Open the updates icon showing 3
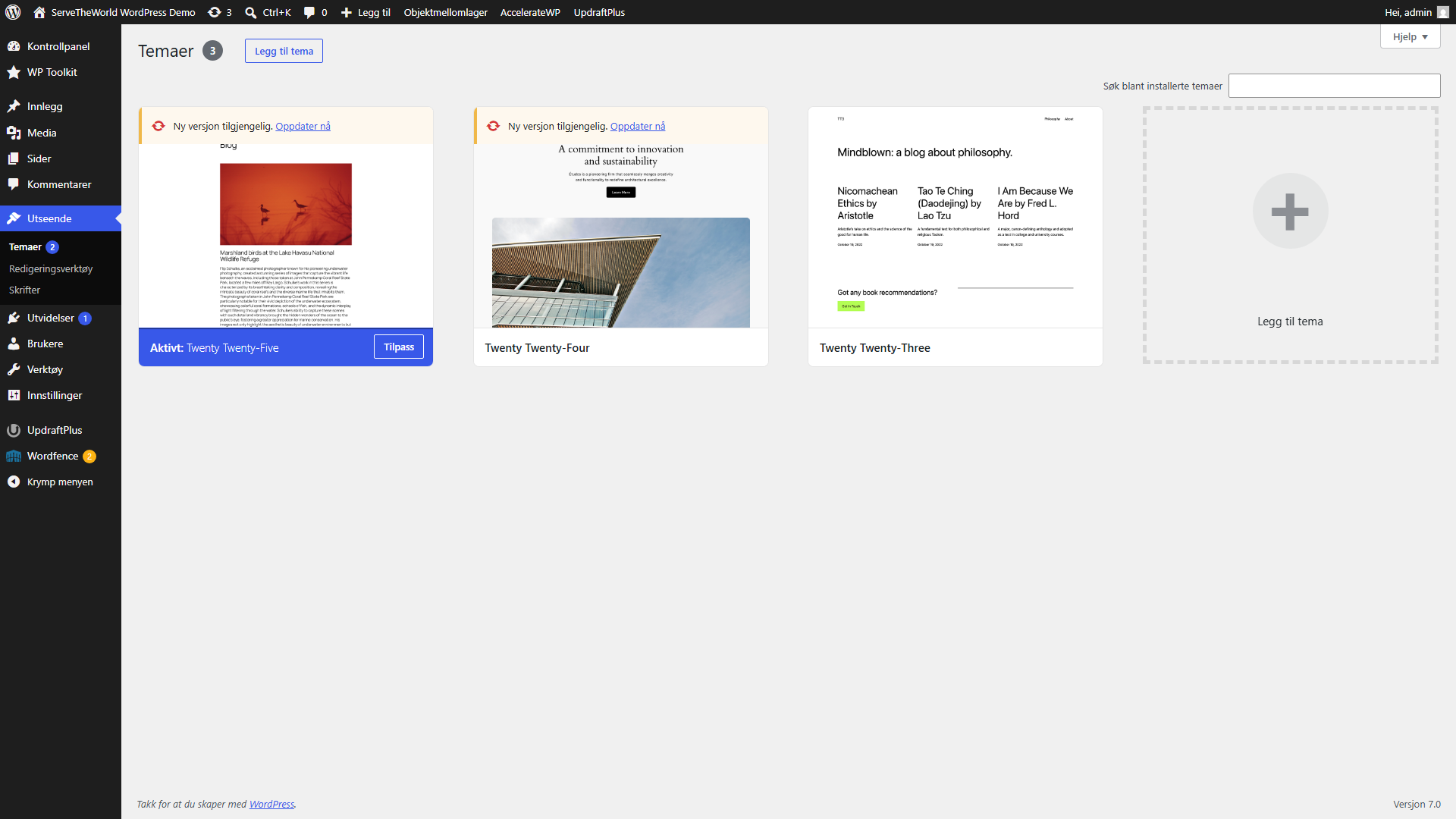This screenshot has height=819, width=1456. pos(215,12)
